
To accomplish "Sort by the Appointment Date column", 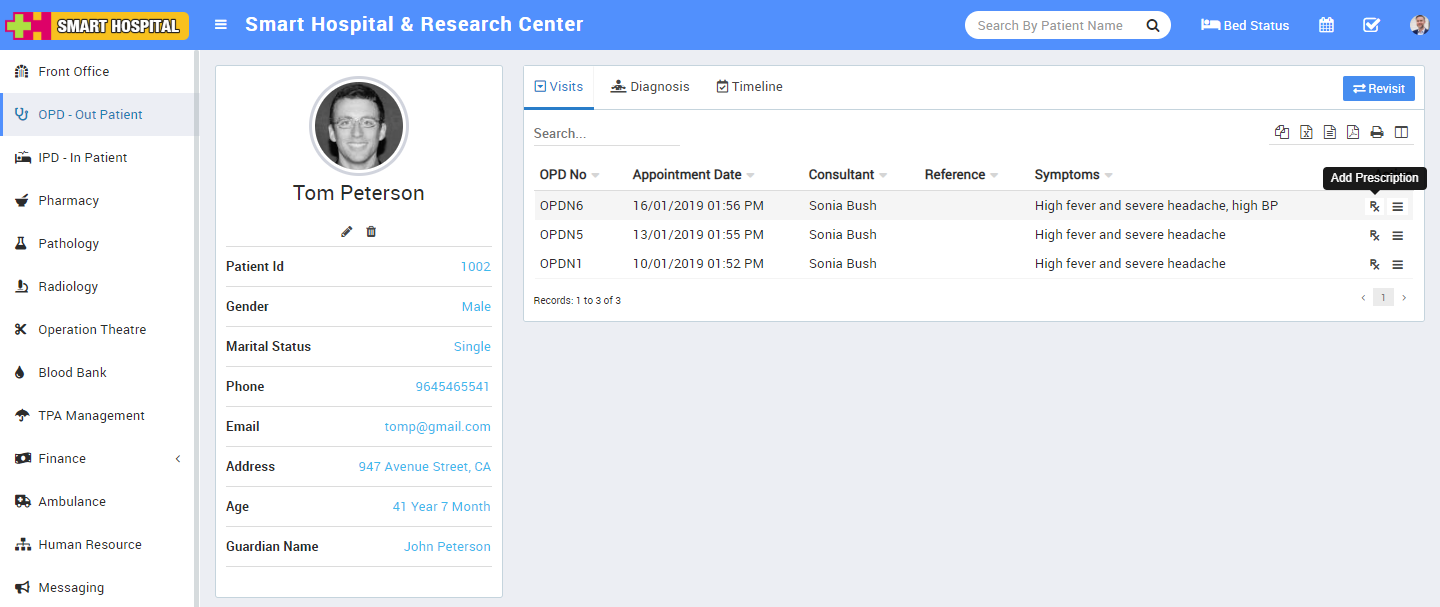I will click(686, 174).
